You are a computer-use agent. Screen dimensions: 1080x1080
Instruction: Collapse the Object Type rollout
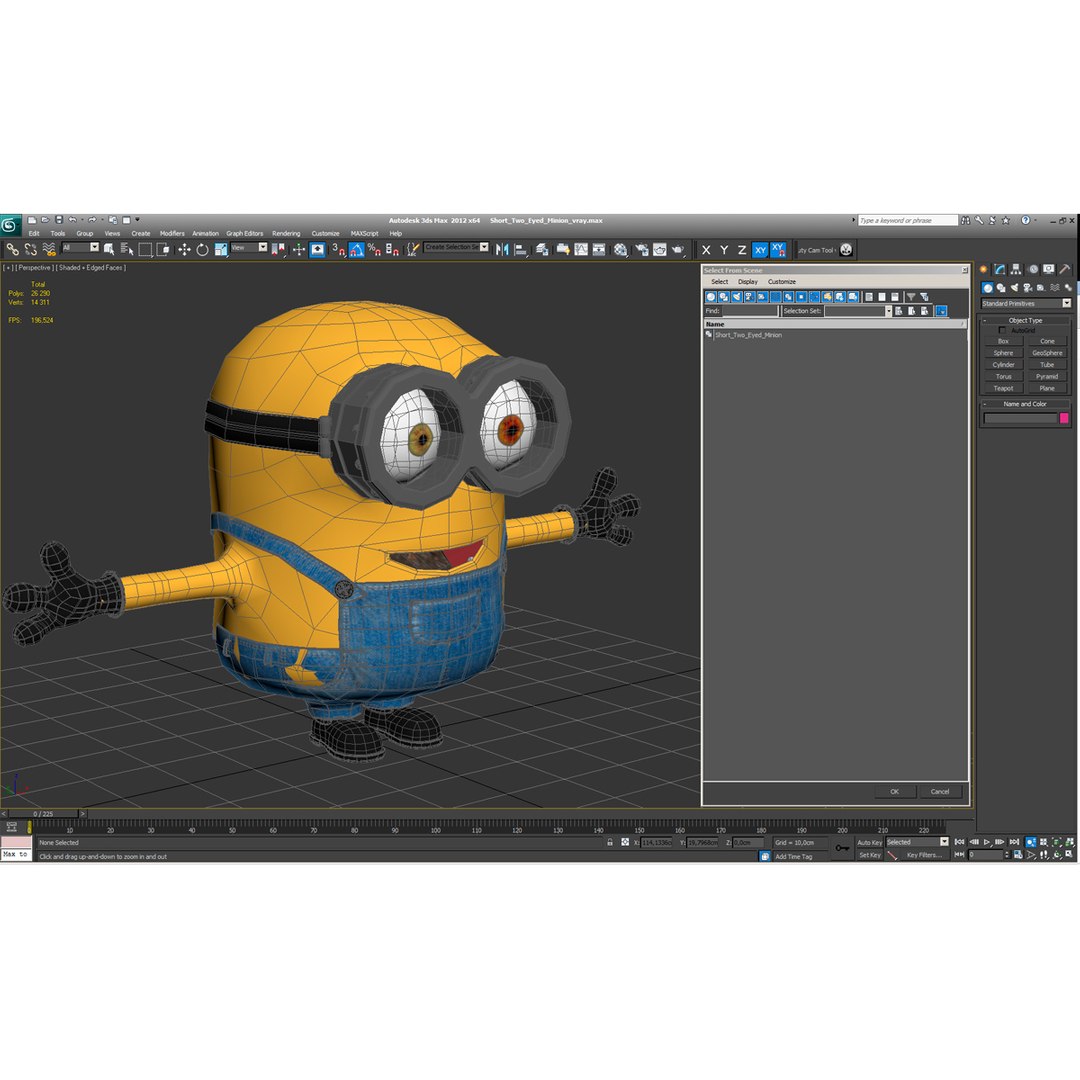[x=1025, y=320]
